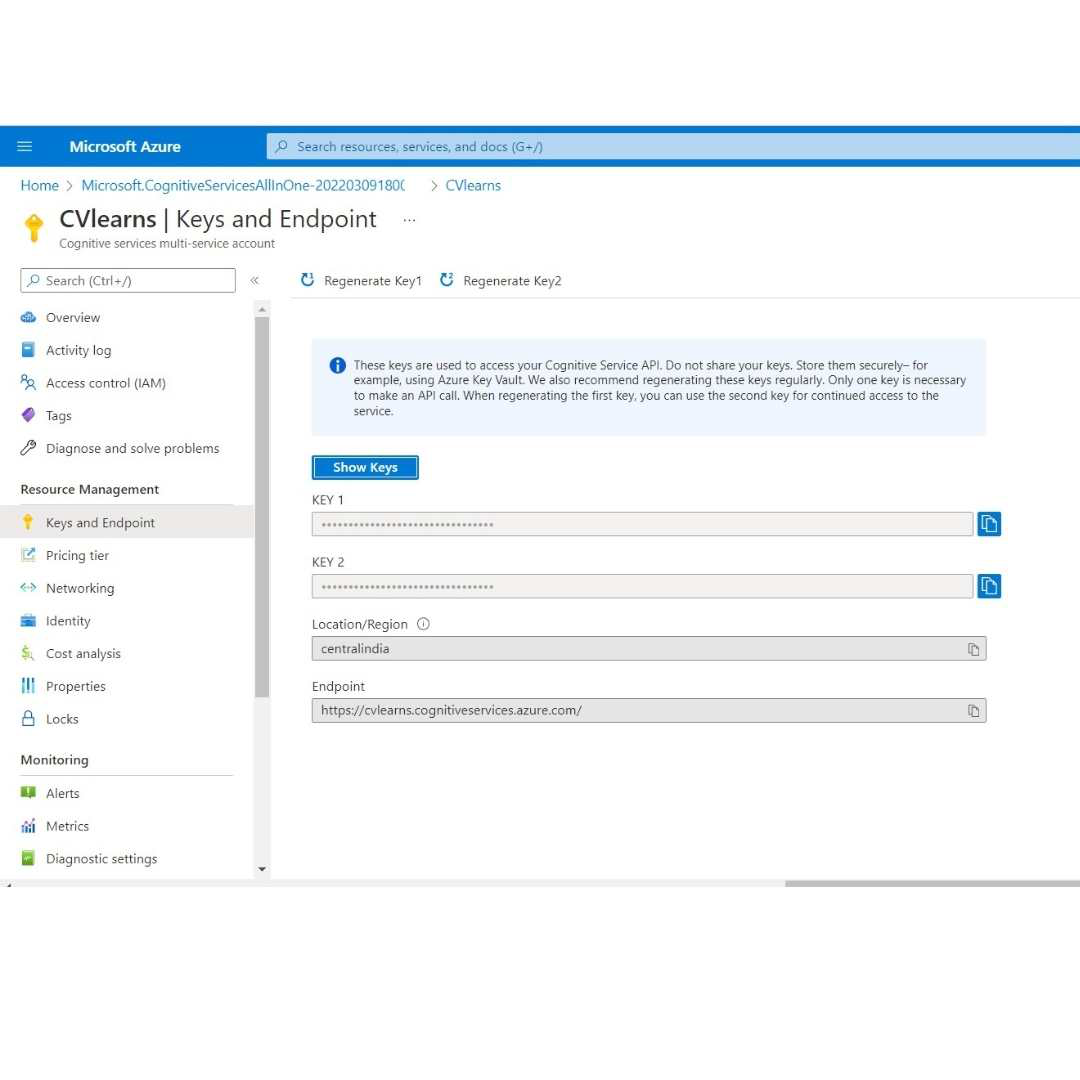The width and height of the screenshot is (1080, 1080).
Task: Click the Microsoft Azure logo text
Action: coord(125,147)
